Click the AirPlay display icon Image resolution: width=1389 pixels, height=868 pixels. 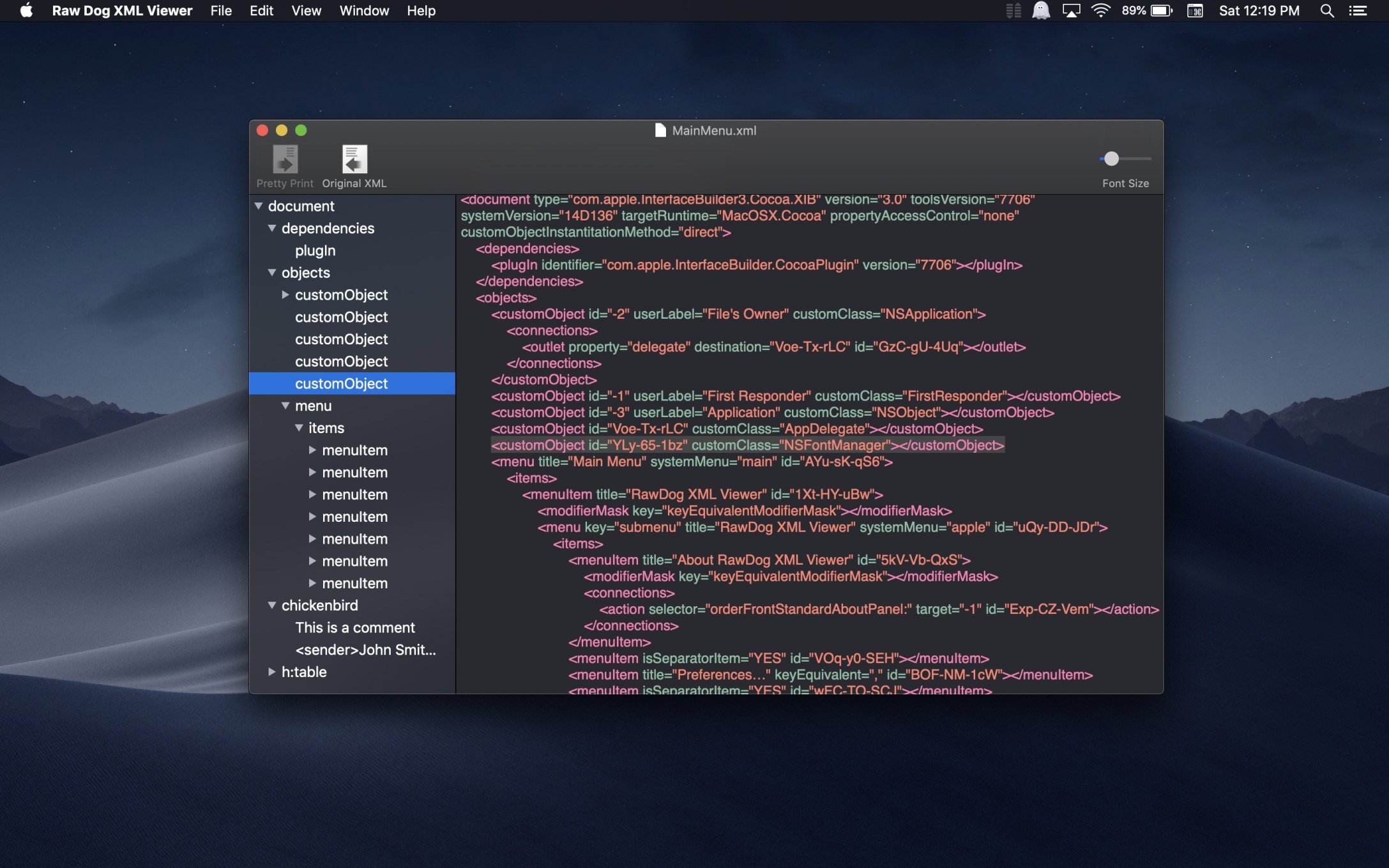coord(1071,11)
